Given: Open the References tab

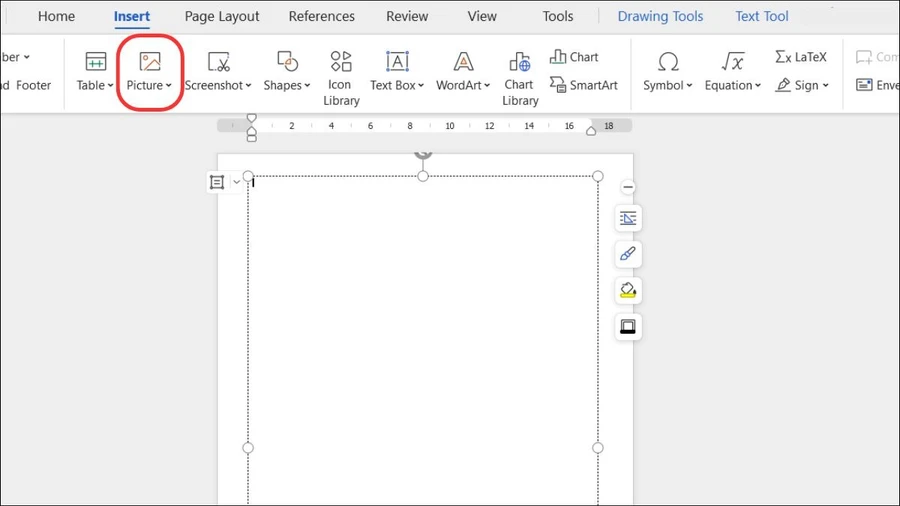Looking at the screenshot, I should point(321,16).
